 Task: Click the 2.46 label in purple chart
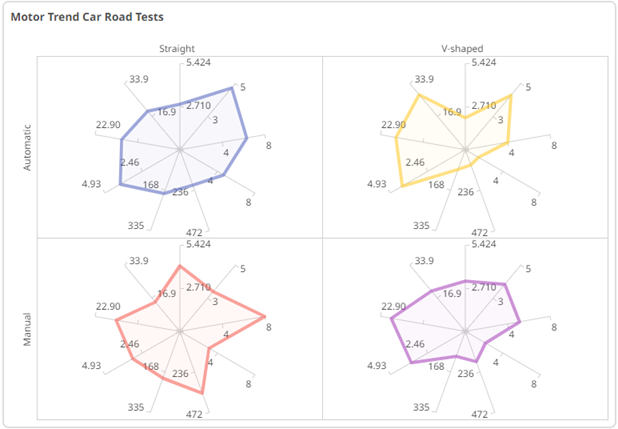pyautogui.click(x=415, y=343)
